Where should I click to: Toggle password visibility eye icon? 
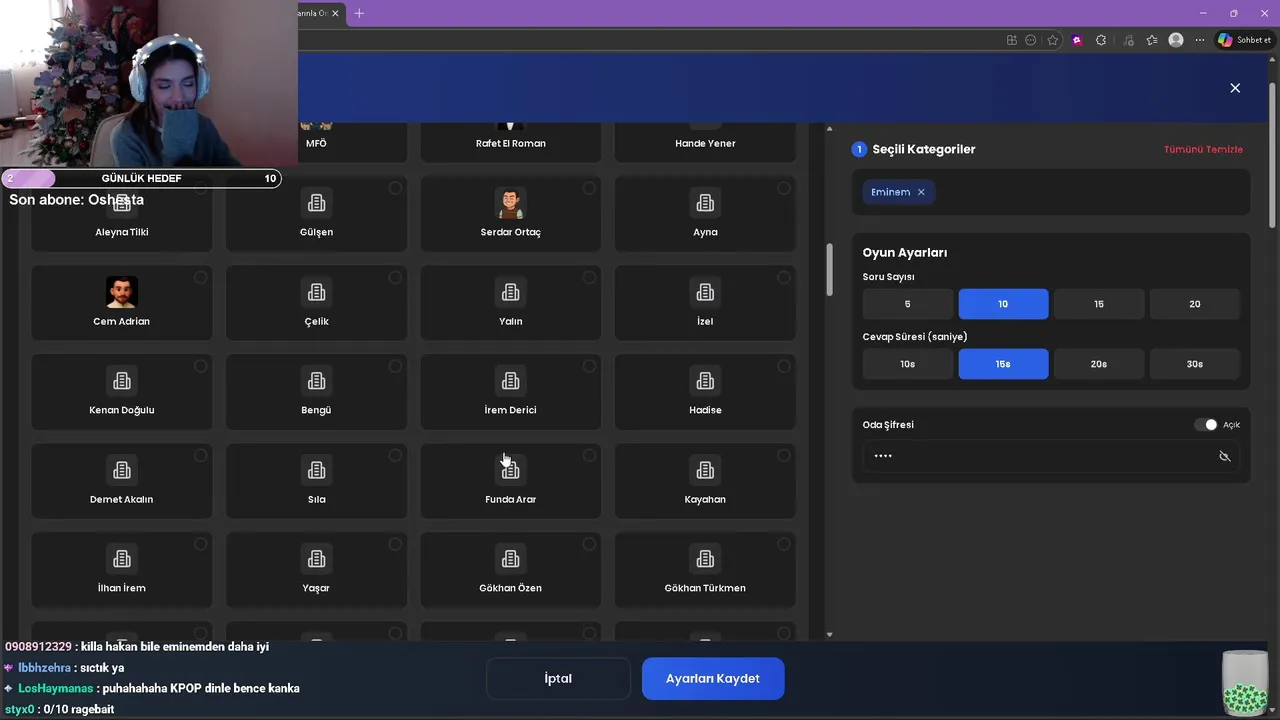click(x=1224, y=456)
